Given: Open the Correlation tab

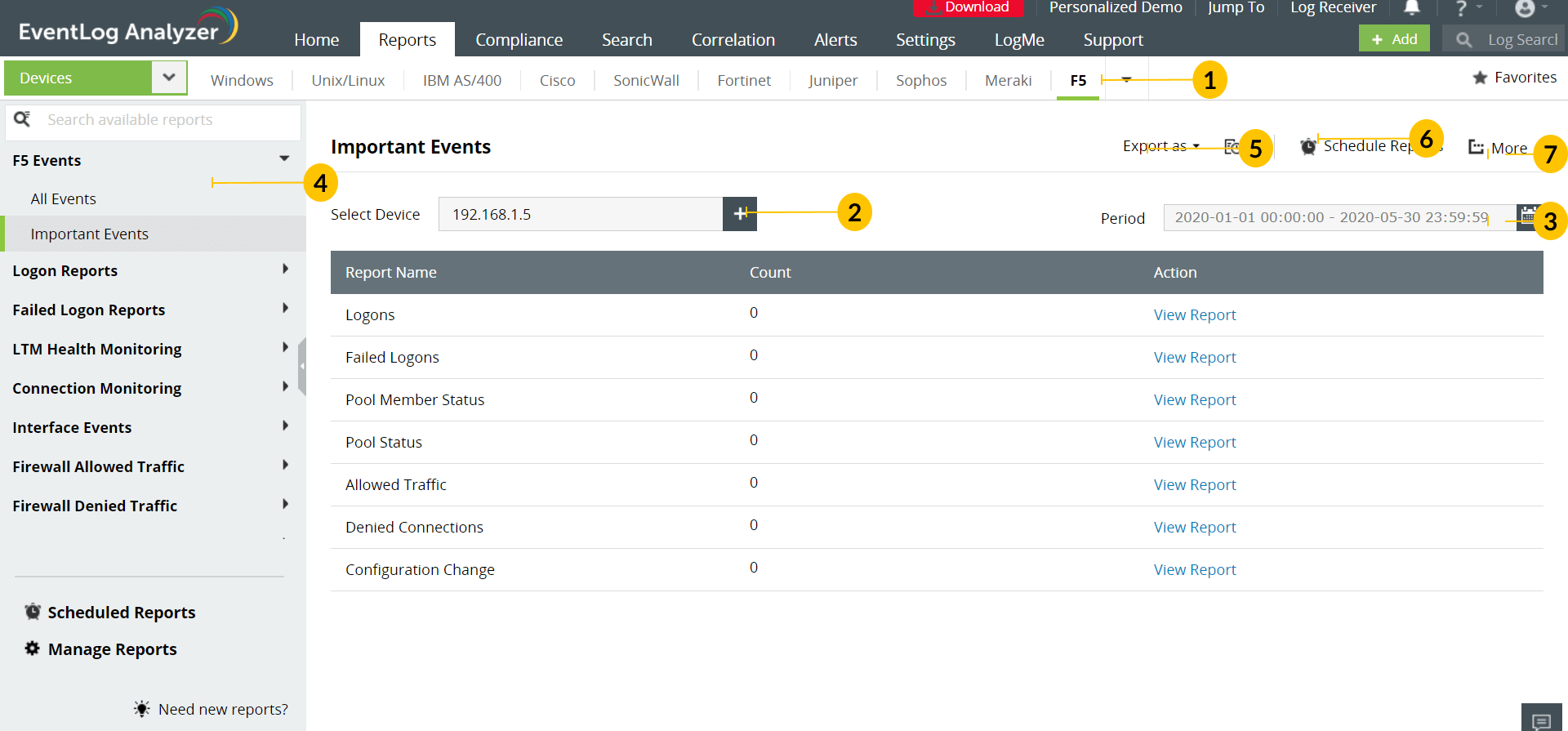Looking at the screenshot, I should tap(733, 39).
